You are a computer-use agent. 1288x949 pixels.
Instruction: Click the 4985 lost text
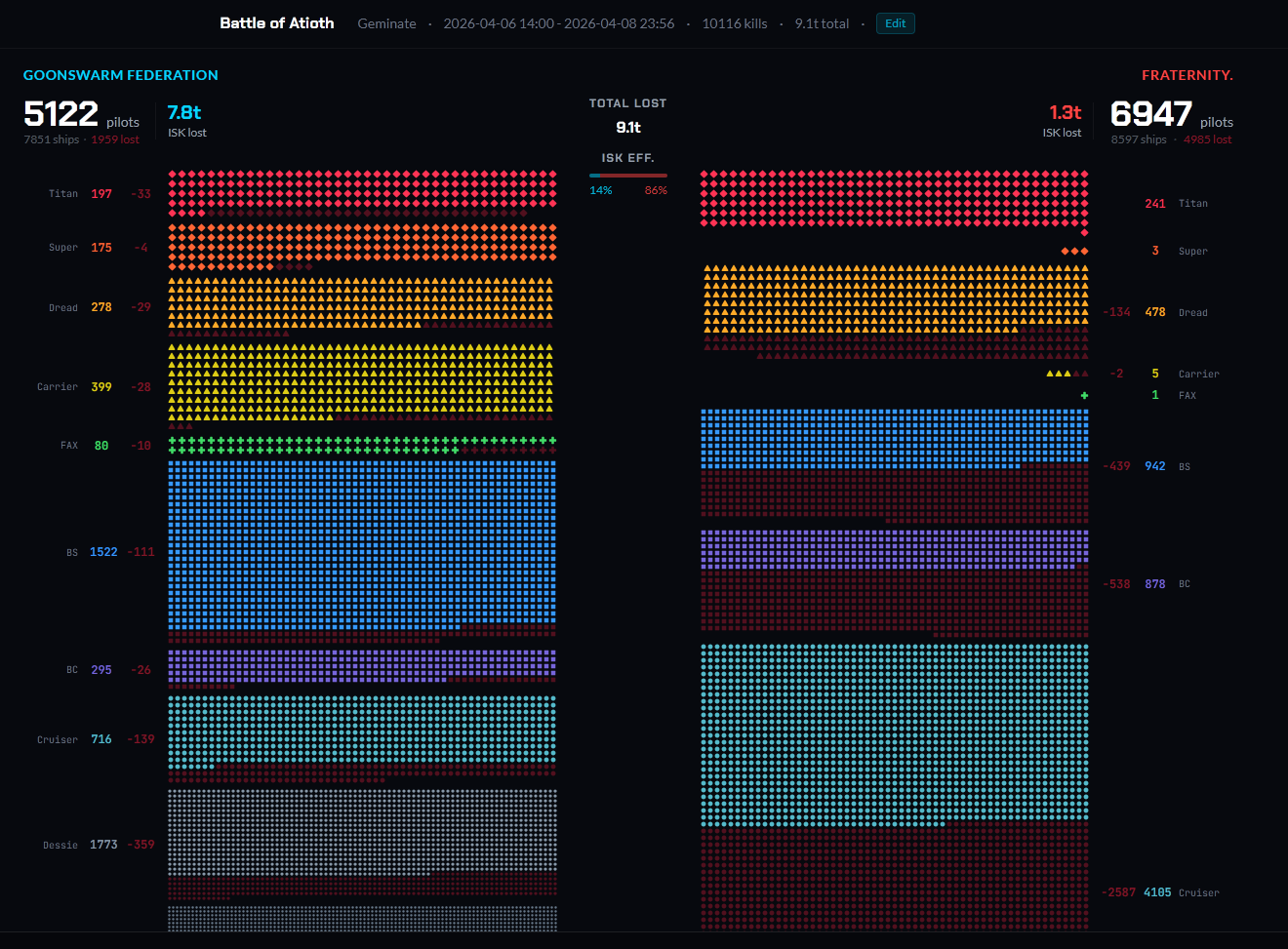(1208, 139)
